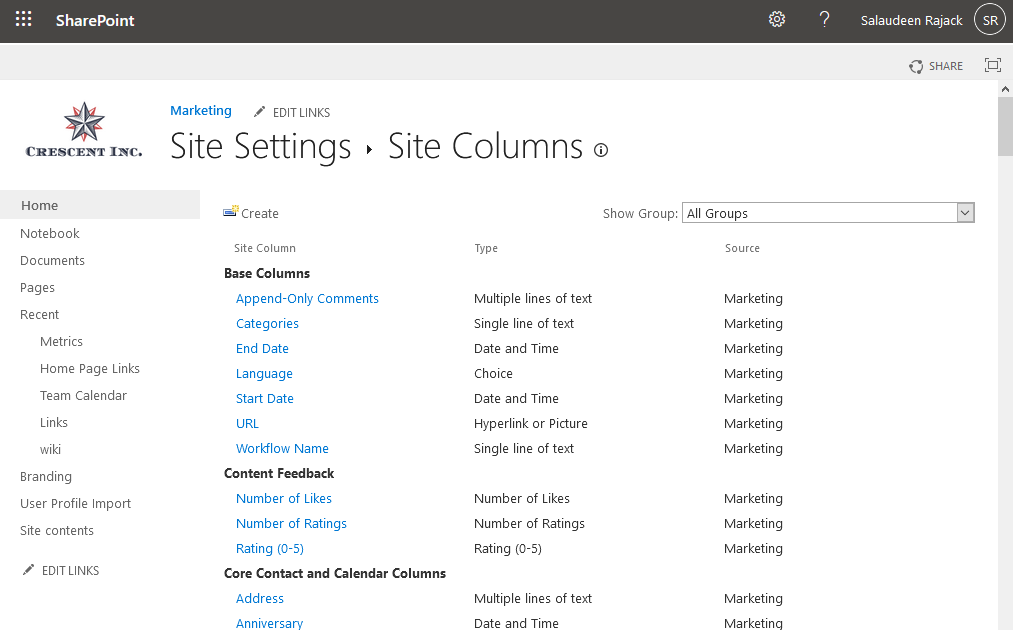Select the Team Calendar recent link
This screenshot has width=1013, height=630.
pyautogui.click(x=83, y=395)
